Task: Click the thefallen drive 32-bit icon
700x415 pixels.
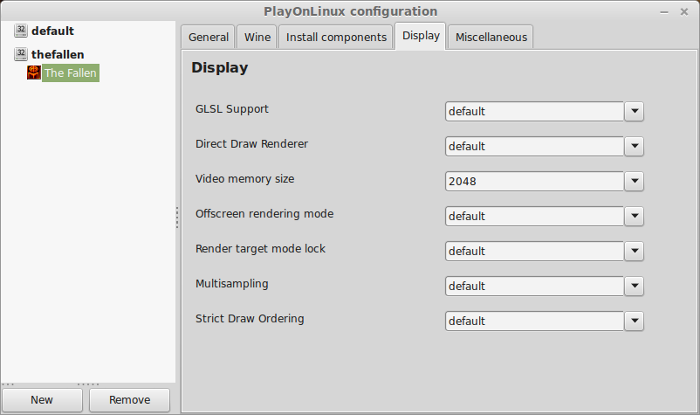Action: coord(21,54)
